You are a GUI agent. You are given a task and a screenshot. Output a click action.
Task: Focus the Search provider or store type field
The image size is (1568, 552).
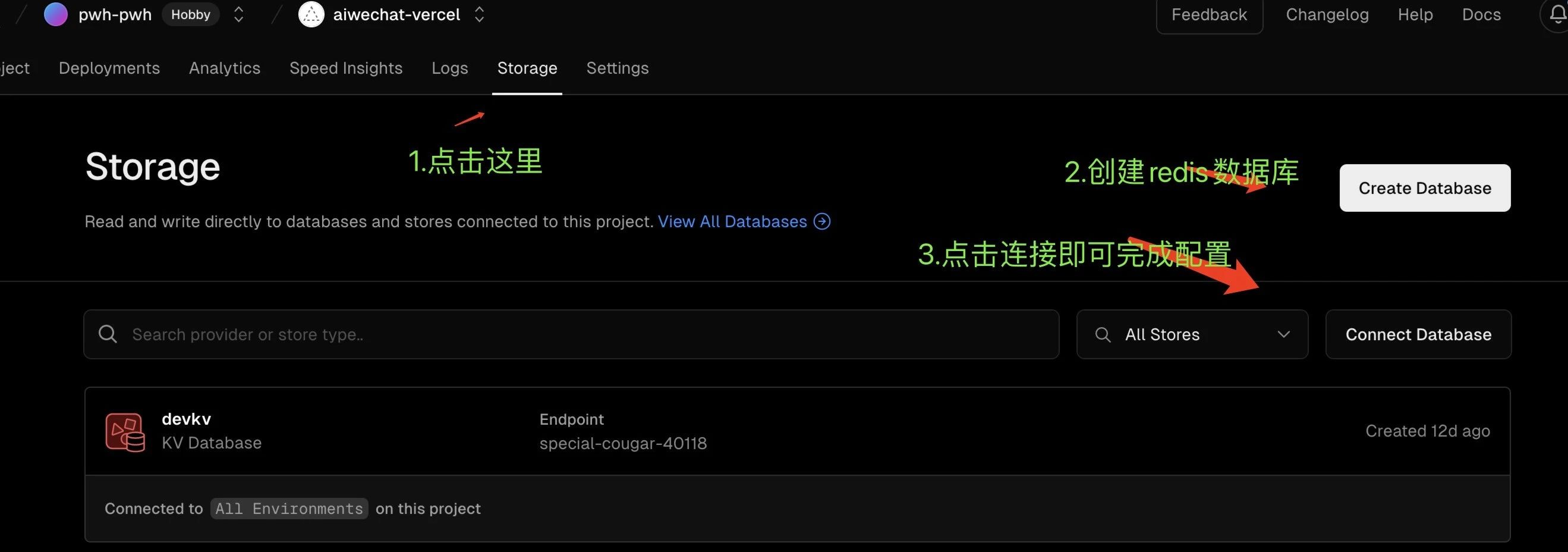tap(571, 334)
